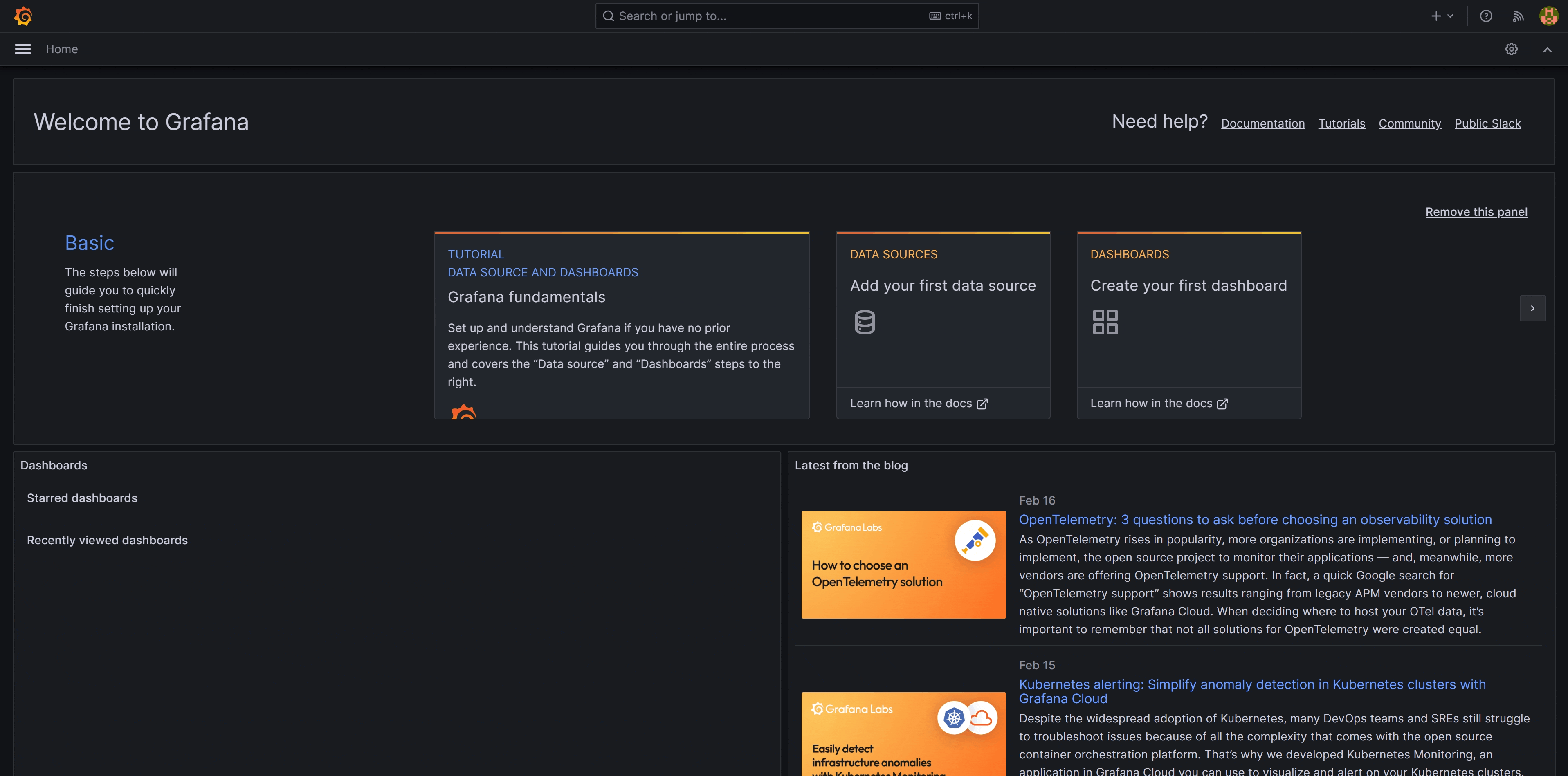
Task: Click Add your first data source
Action: (x=943, y=285)
